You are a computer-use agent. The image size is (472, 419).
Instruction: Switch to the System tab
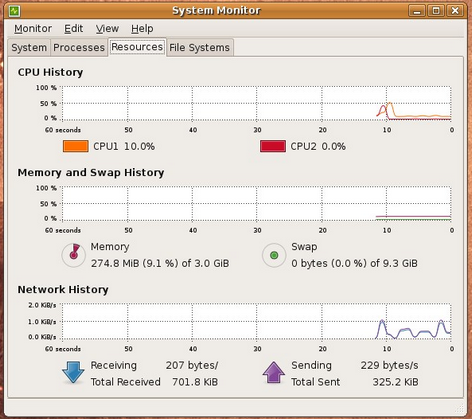click(29, 48)
